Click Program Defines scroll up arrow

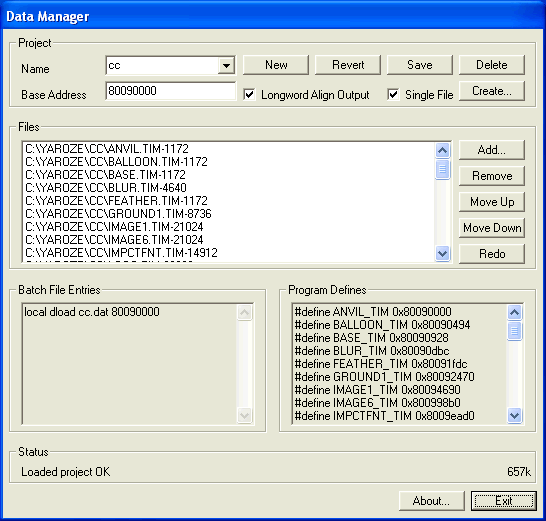pos(514,312)
